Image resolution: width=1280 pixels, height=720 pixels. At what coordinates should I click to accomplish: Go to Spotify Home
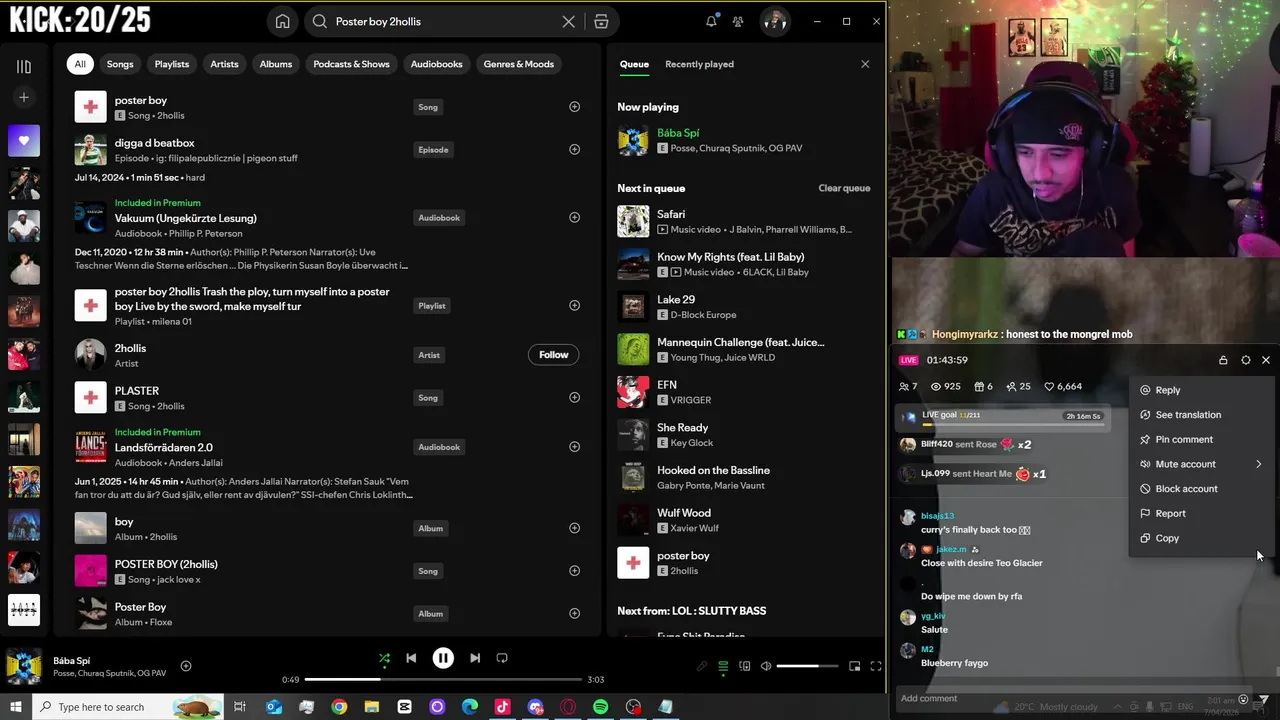click(x=283, y=21)
